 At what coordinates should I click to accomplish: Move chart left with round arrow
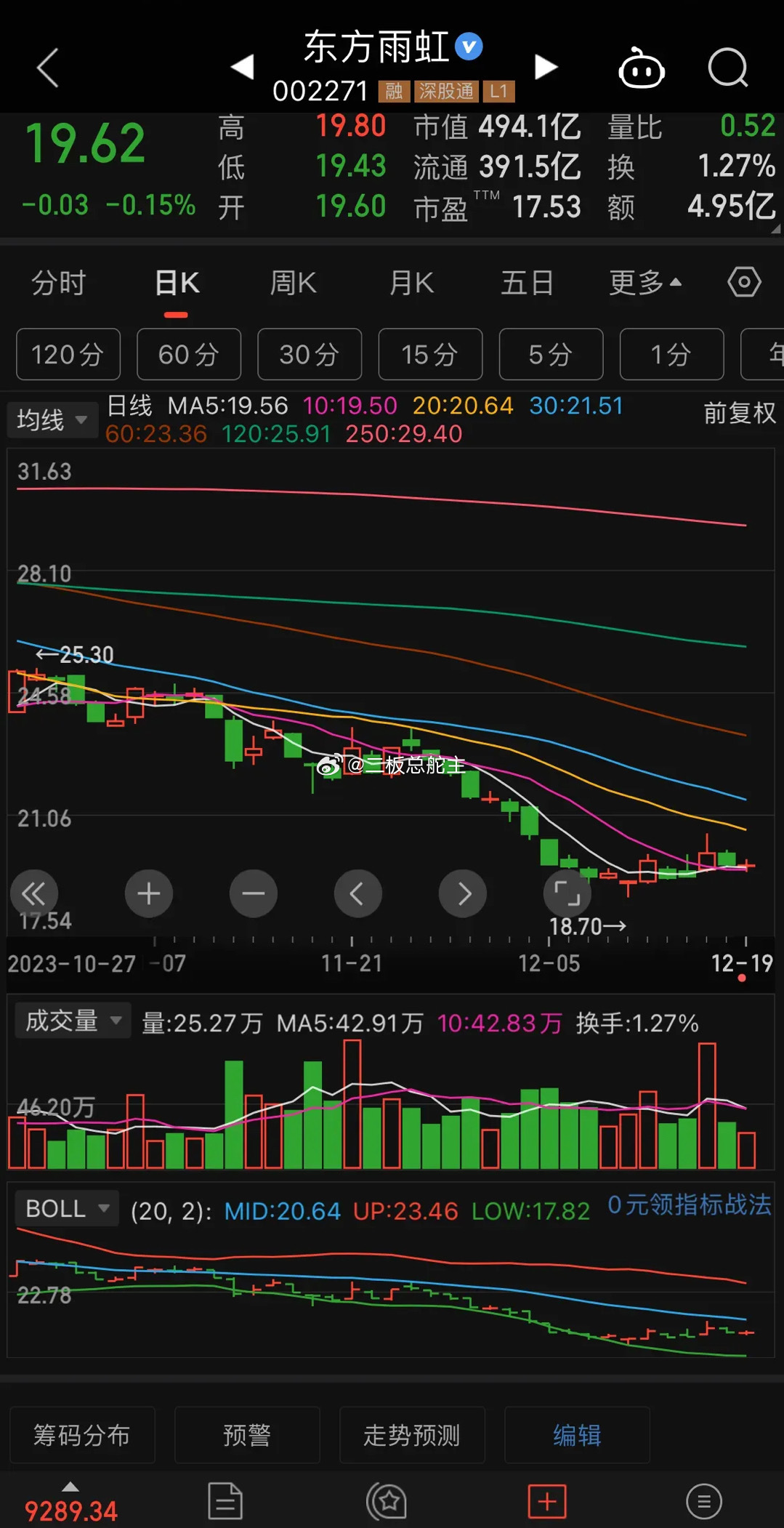(x=358, y=893)
